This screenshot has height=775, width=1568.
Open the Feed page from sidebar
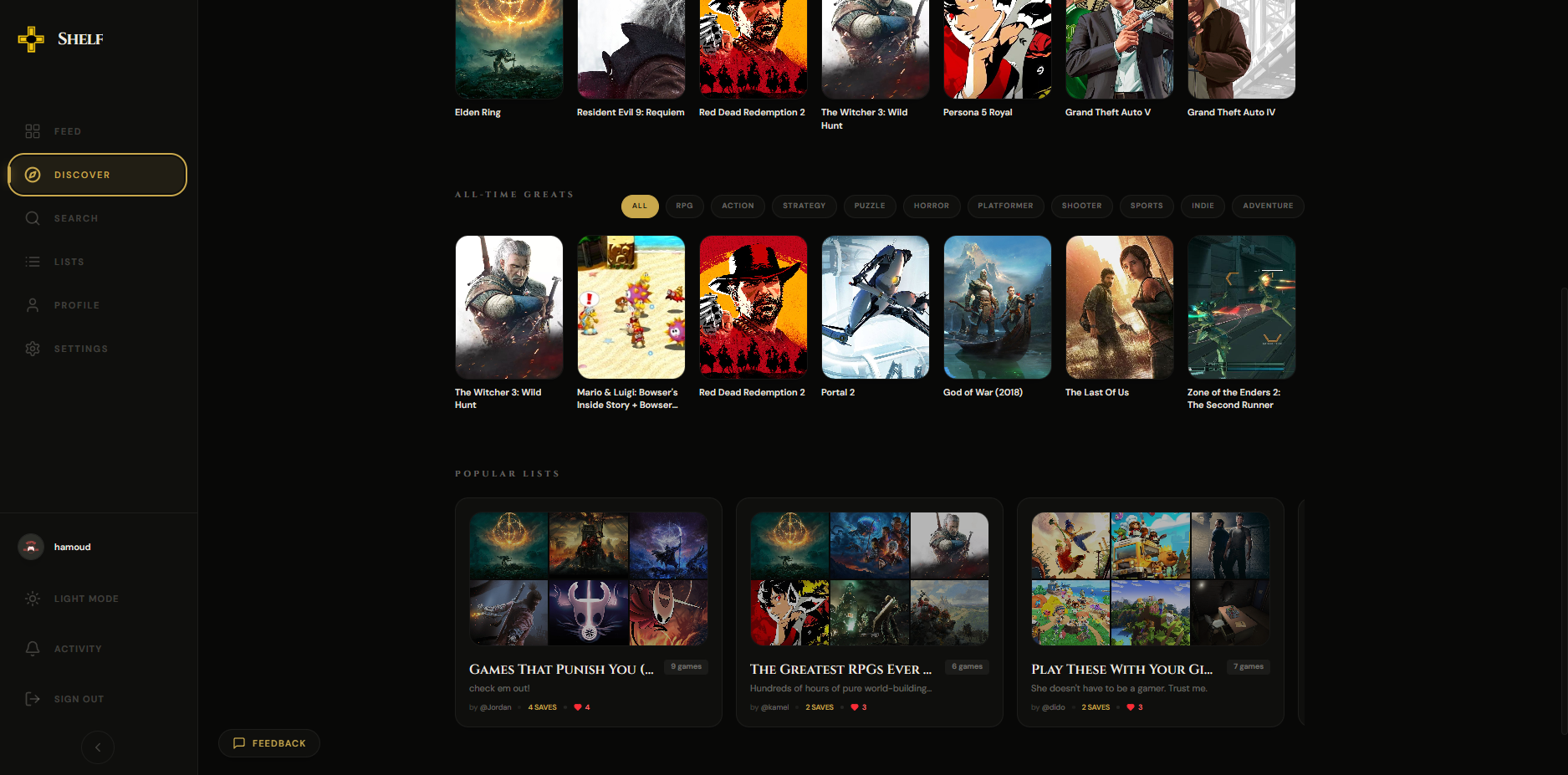click(98, 131)
